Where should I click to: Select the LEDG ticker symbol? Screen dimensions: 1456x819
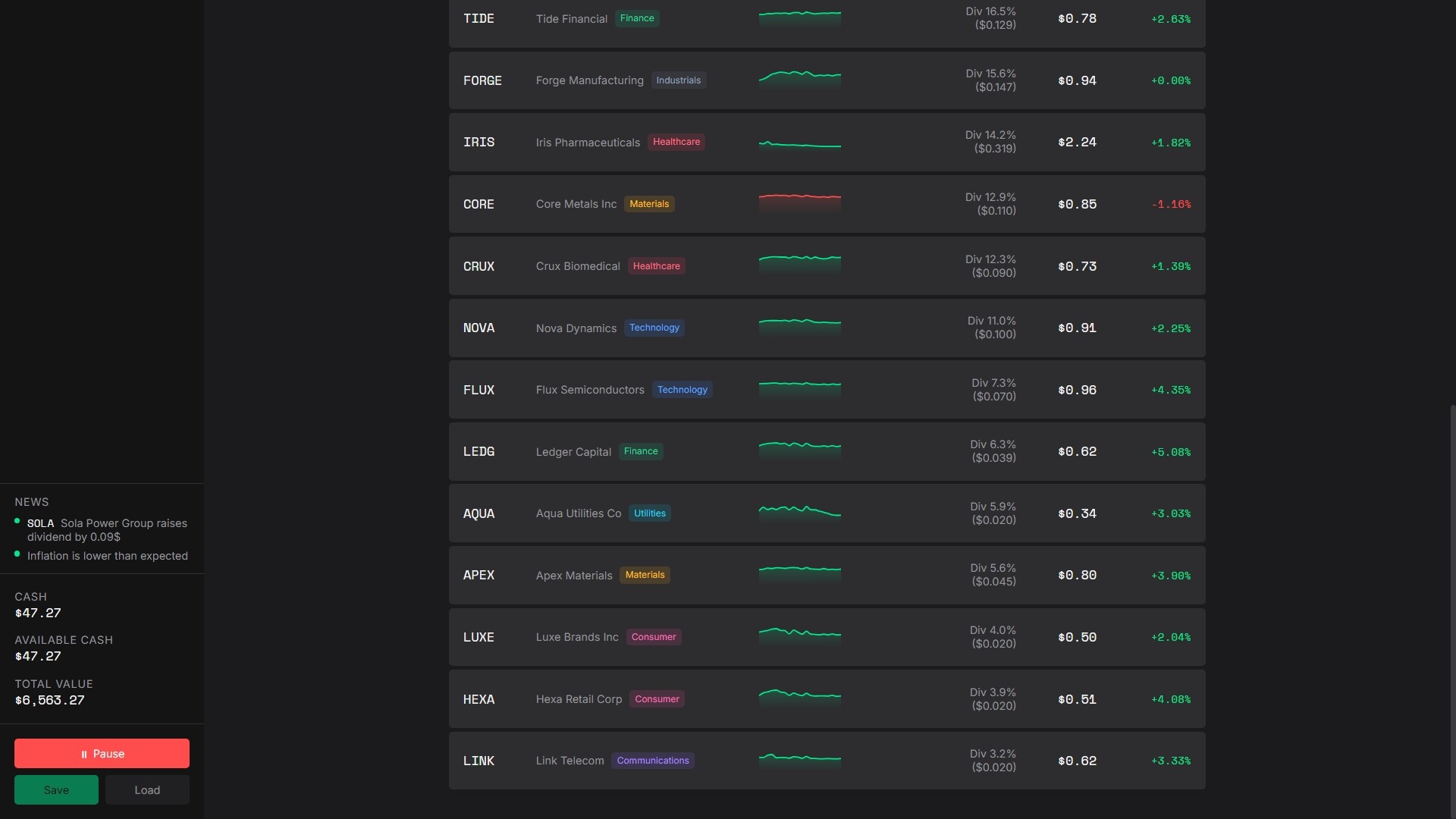click(x=479, y=452)
